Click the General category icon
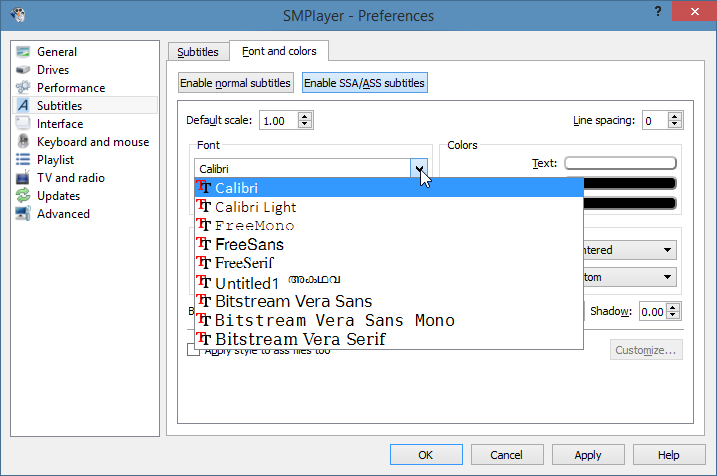 tap(23, 52)
